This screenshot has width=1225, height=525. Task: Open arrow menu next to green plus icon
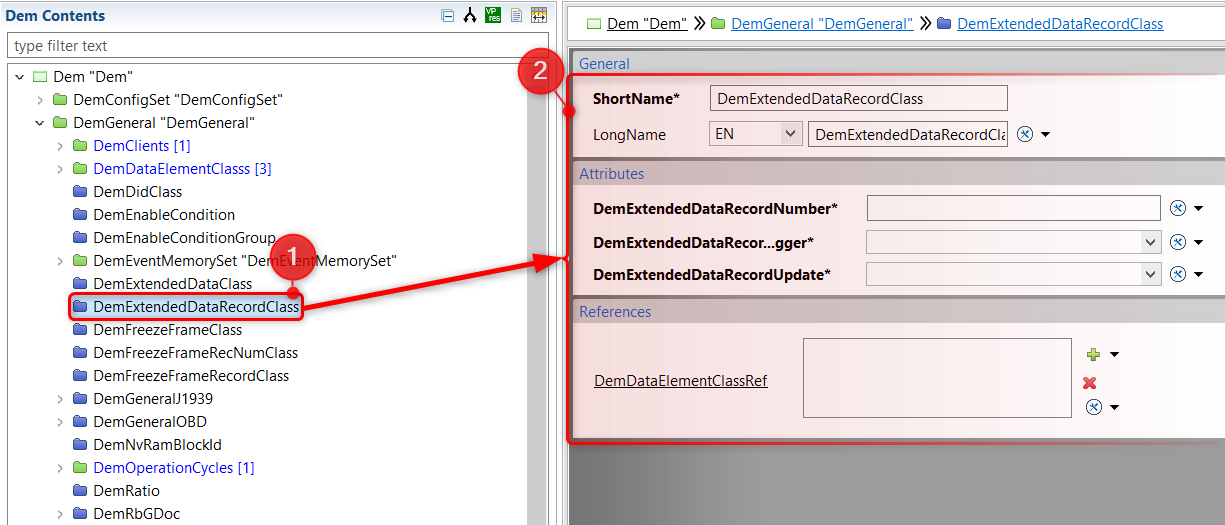[1114, 355]
